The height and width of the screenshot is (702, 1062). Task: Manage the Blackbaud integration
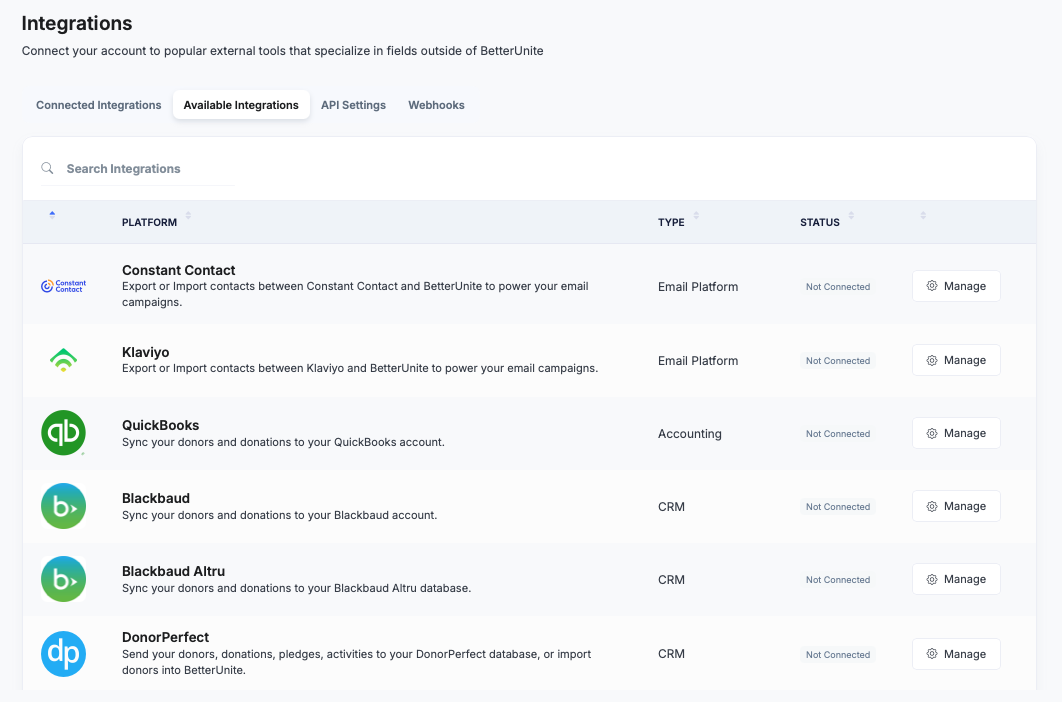(956, 506)
